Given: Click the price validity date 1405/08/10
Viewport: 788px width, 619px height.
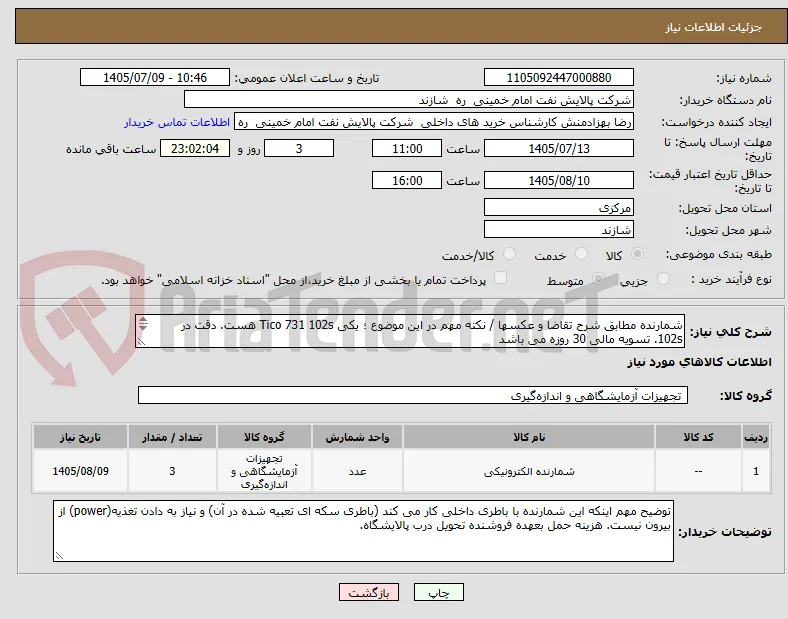Looking at the screenshot, I should pyautogui.click(x=559, y=180).
